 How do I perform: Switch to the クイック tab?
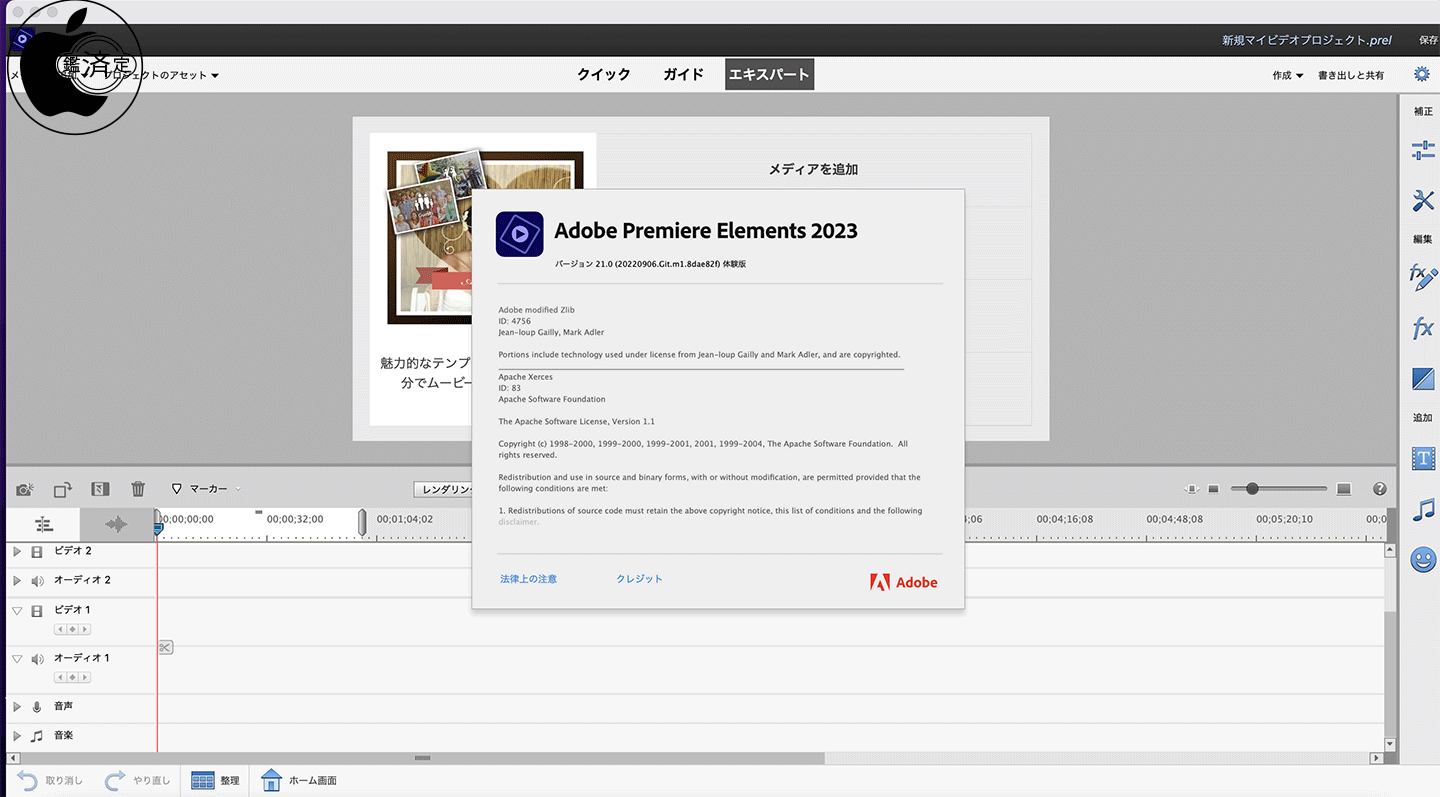603,75
